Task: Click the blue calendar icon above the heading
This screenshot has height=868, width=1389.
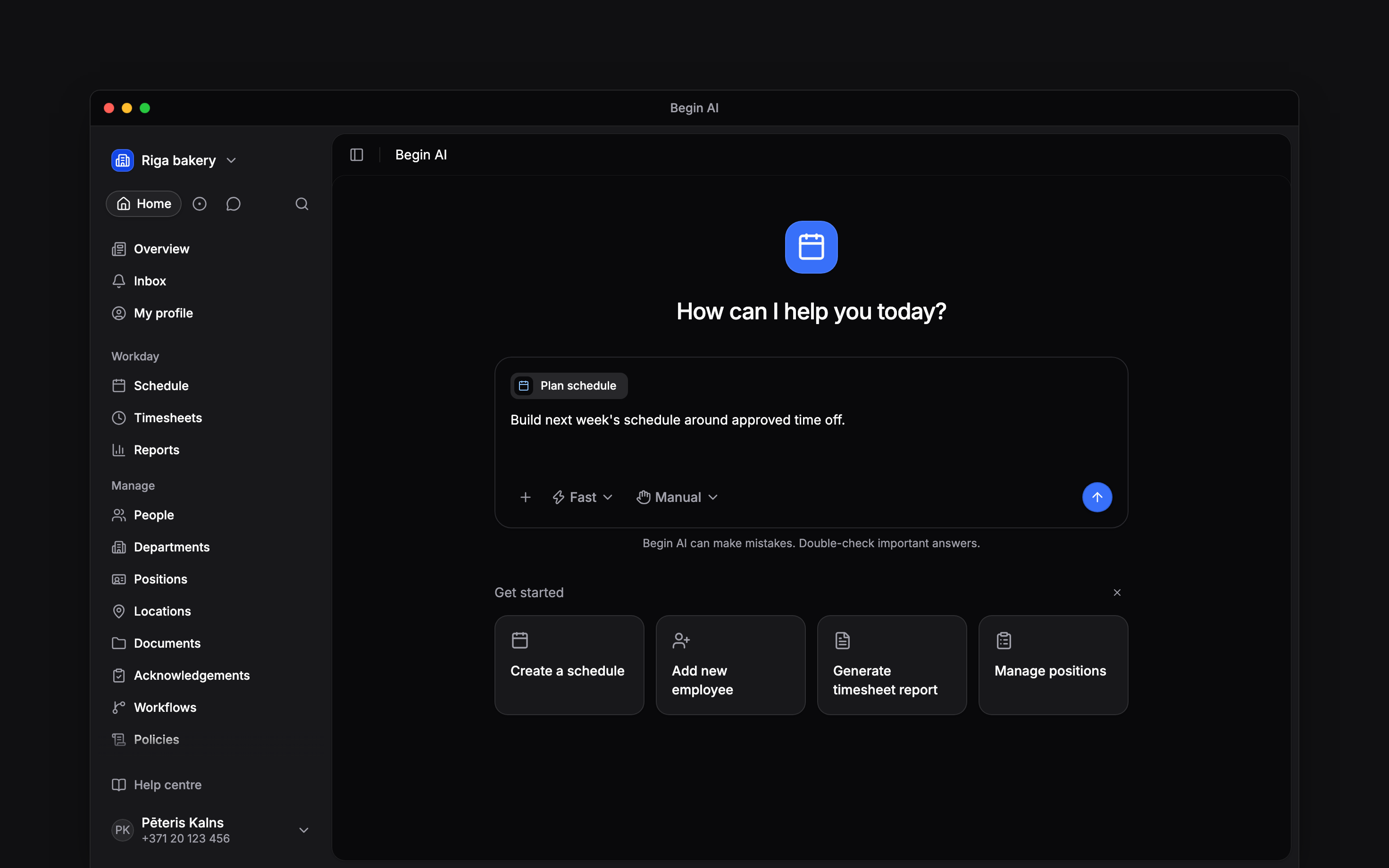Action: point(811,247)
